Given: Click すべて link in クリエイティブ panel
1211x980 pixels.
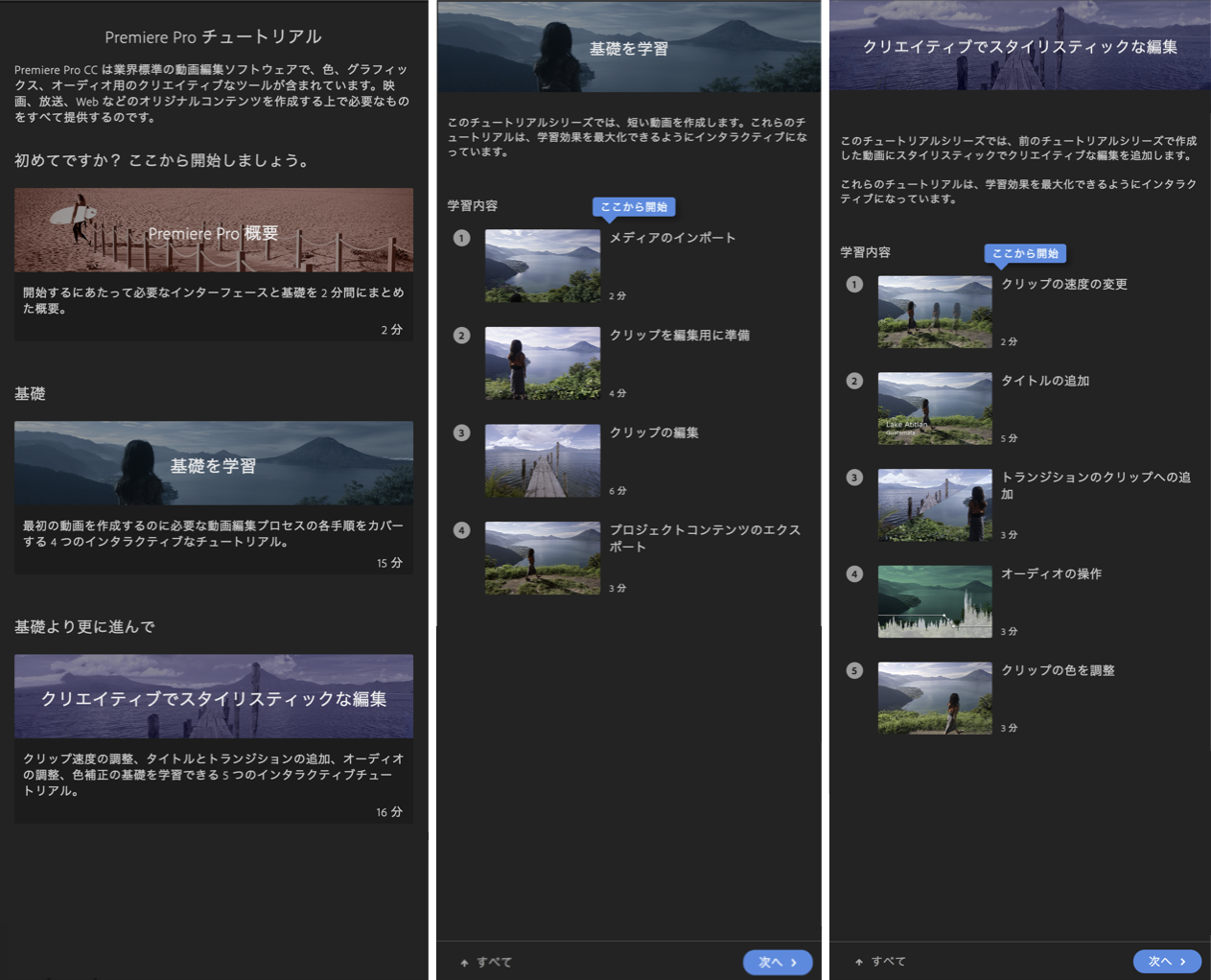Looking at the screenshot, I should (x=880, y=961).
